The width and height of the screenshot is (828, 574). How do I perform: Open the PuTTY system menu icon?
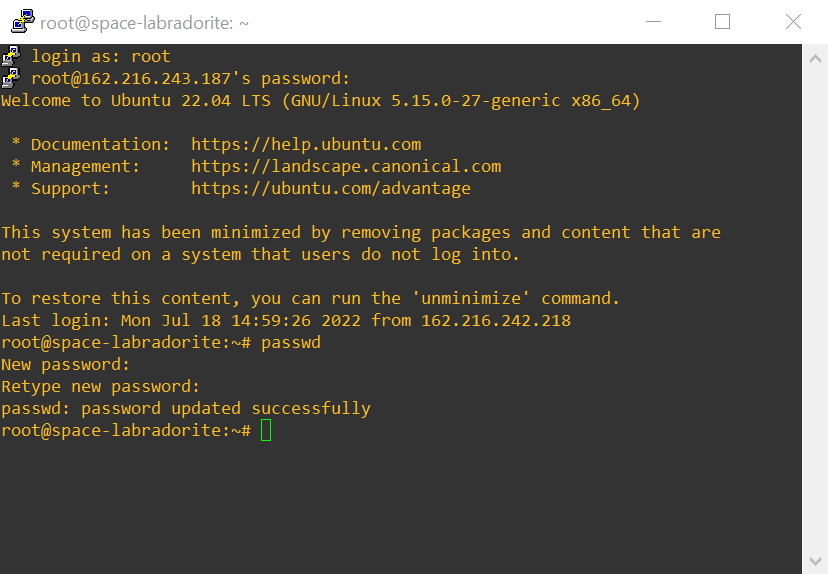[22, 21]
